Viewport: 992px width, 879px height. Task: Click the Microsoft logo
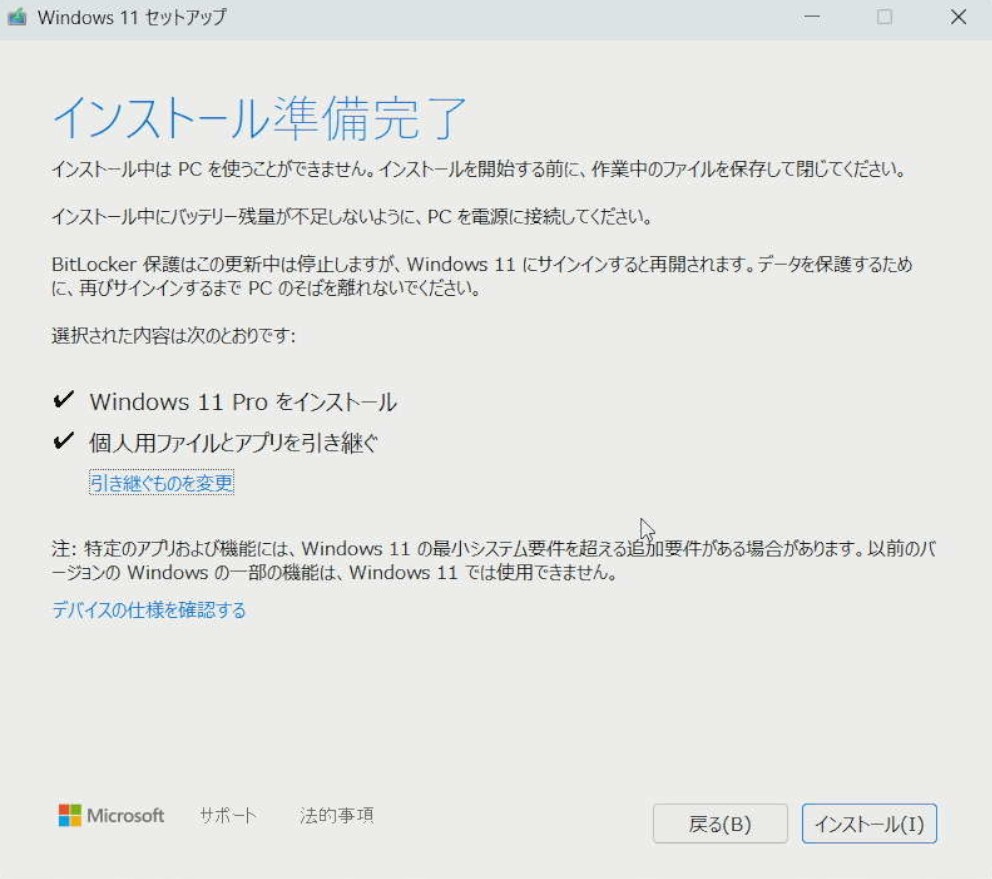pos(111,816)
